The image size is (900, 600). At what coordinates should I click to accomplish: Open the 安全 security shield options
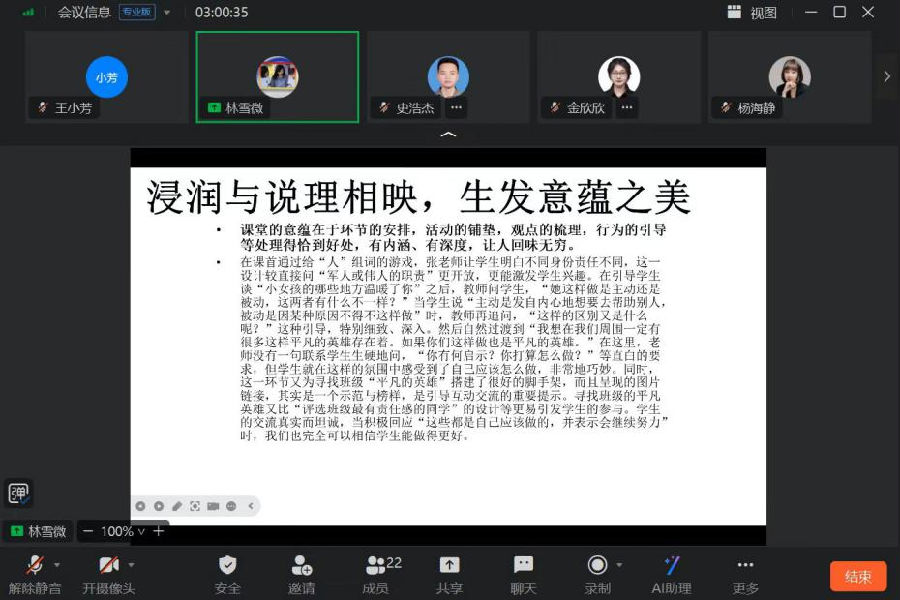tap(228, 574)
